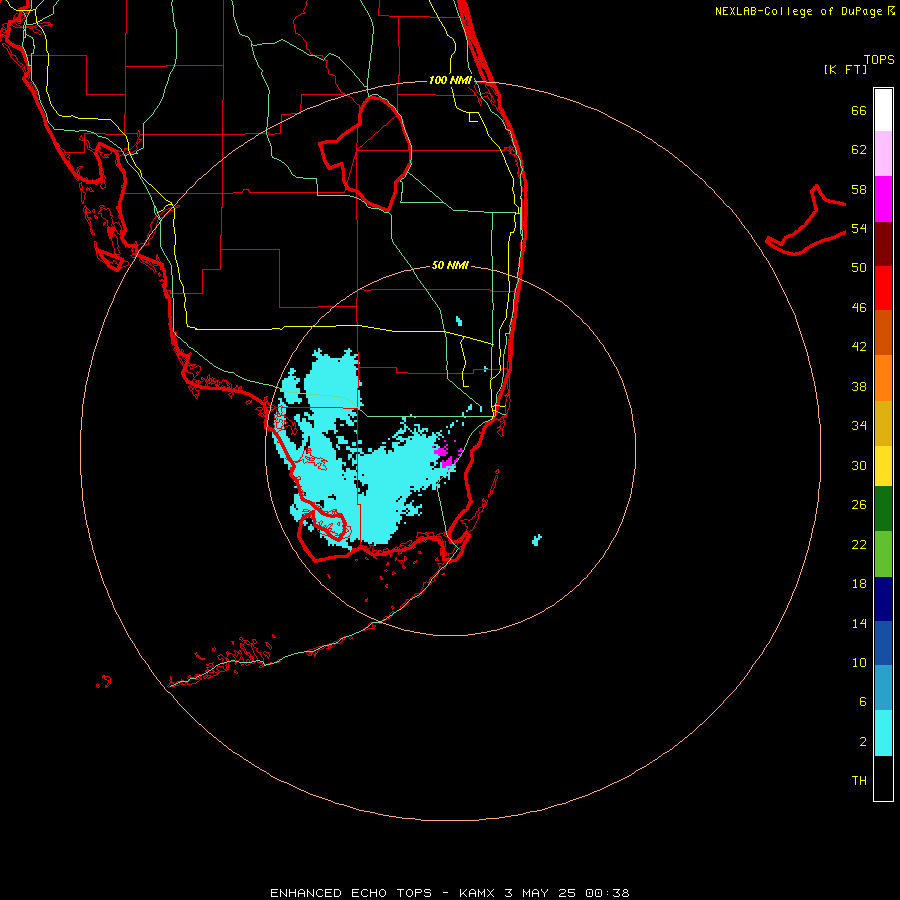The width and height of the screenshot is (900, 900).
Task: Click the dark orange color band near 42
Action: pos(883,333)
